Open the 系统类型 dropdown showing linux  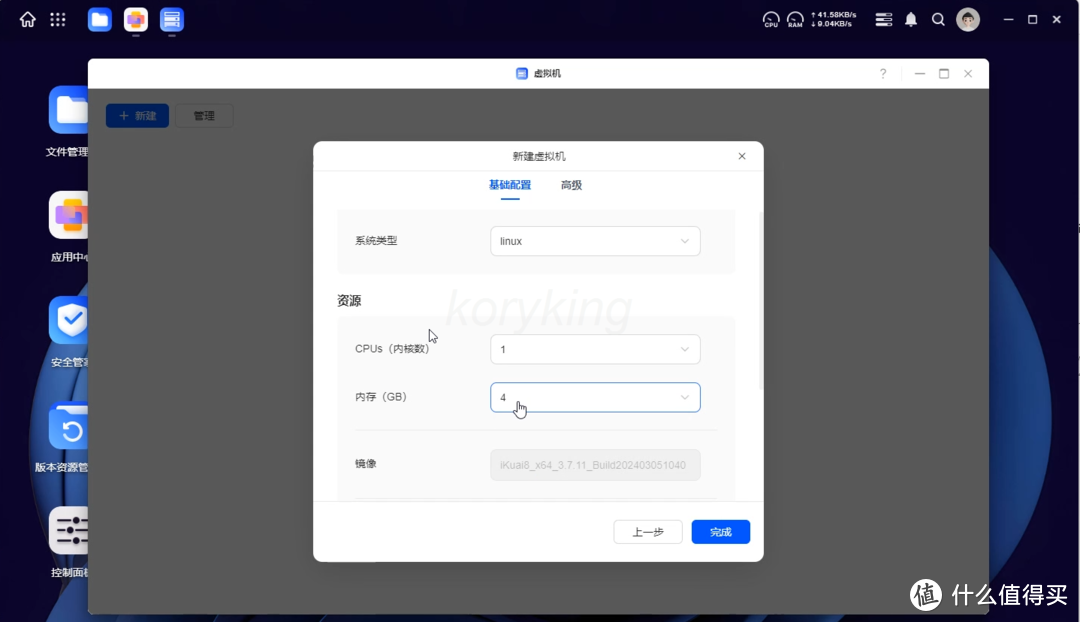[x=594, y=241]
